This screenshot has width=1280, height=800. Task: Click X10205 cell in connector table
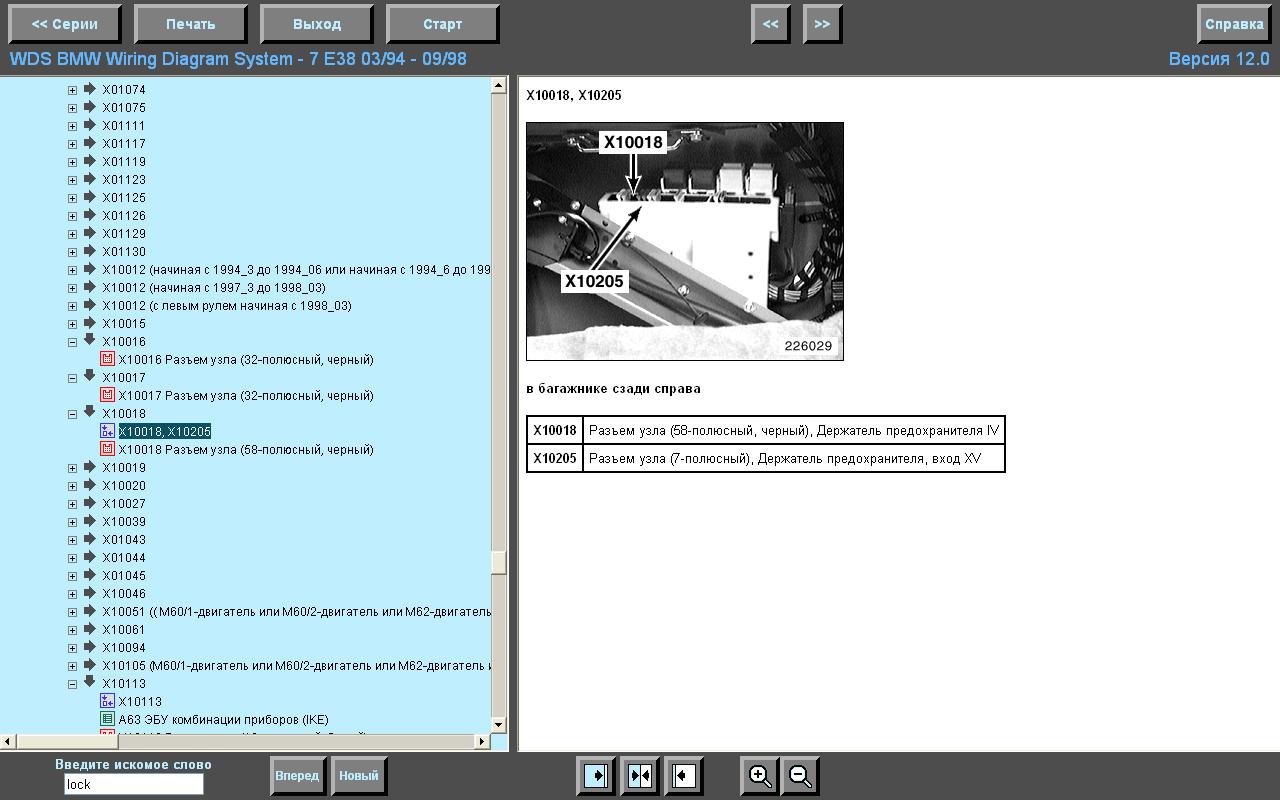pyautogui.click(x=555, y=459)
